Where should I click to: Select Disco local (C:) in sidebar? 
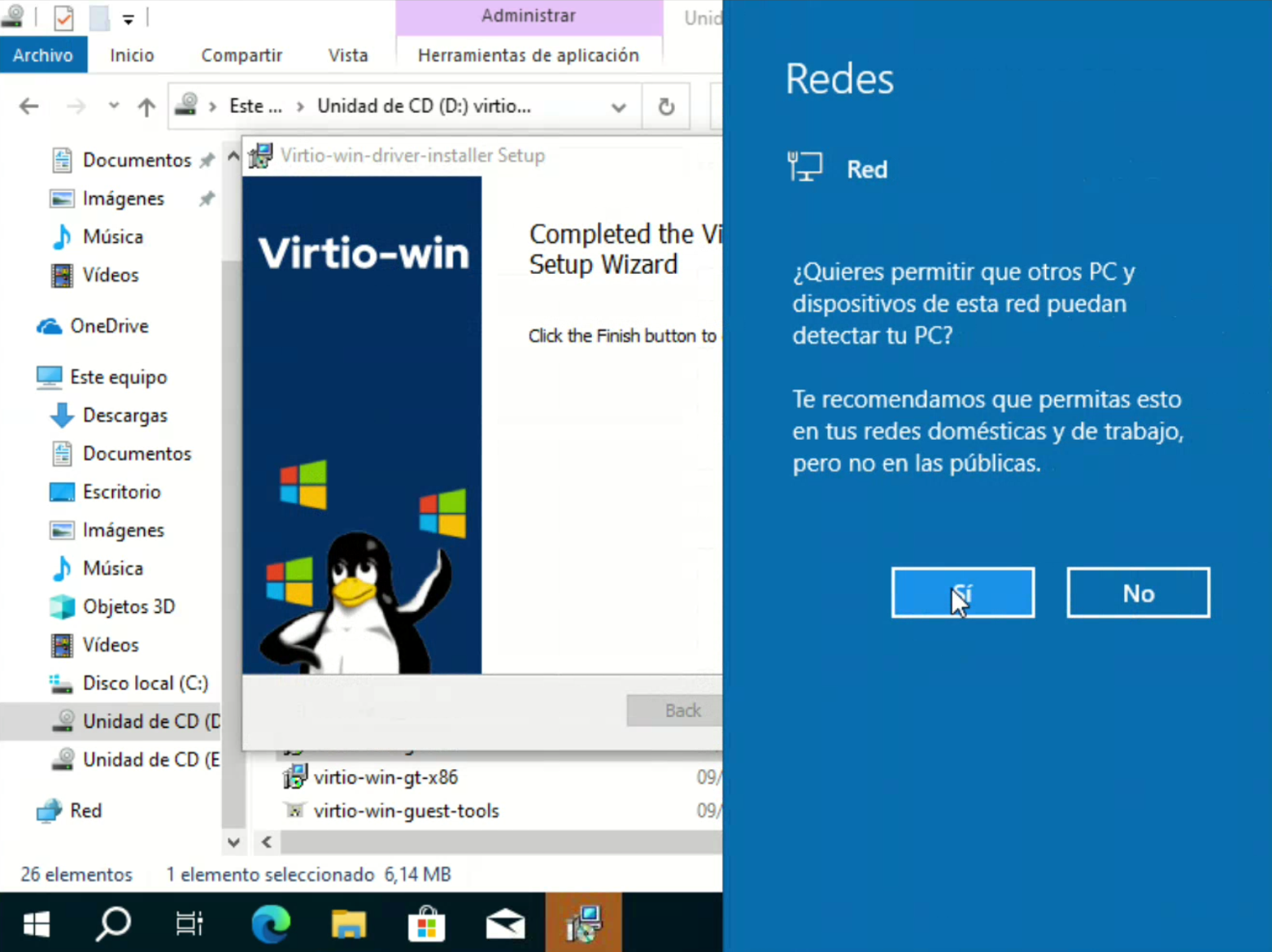click(145, 683)
